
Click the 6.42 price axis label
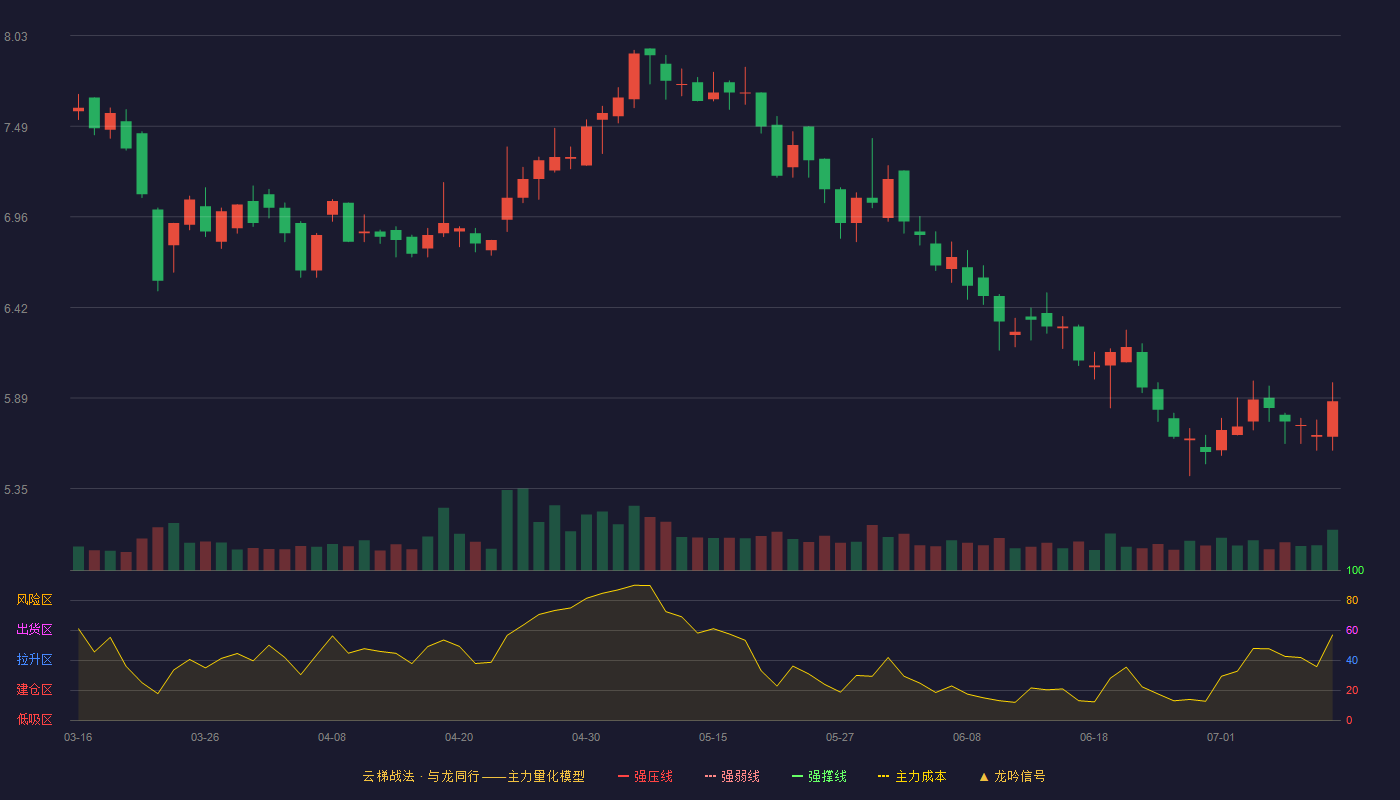coord(16,309)
